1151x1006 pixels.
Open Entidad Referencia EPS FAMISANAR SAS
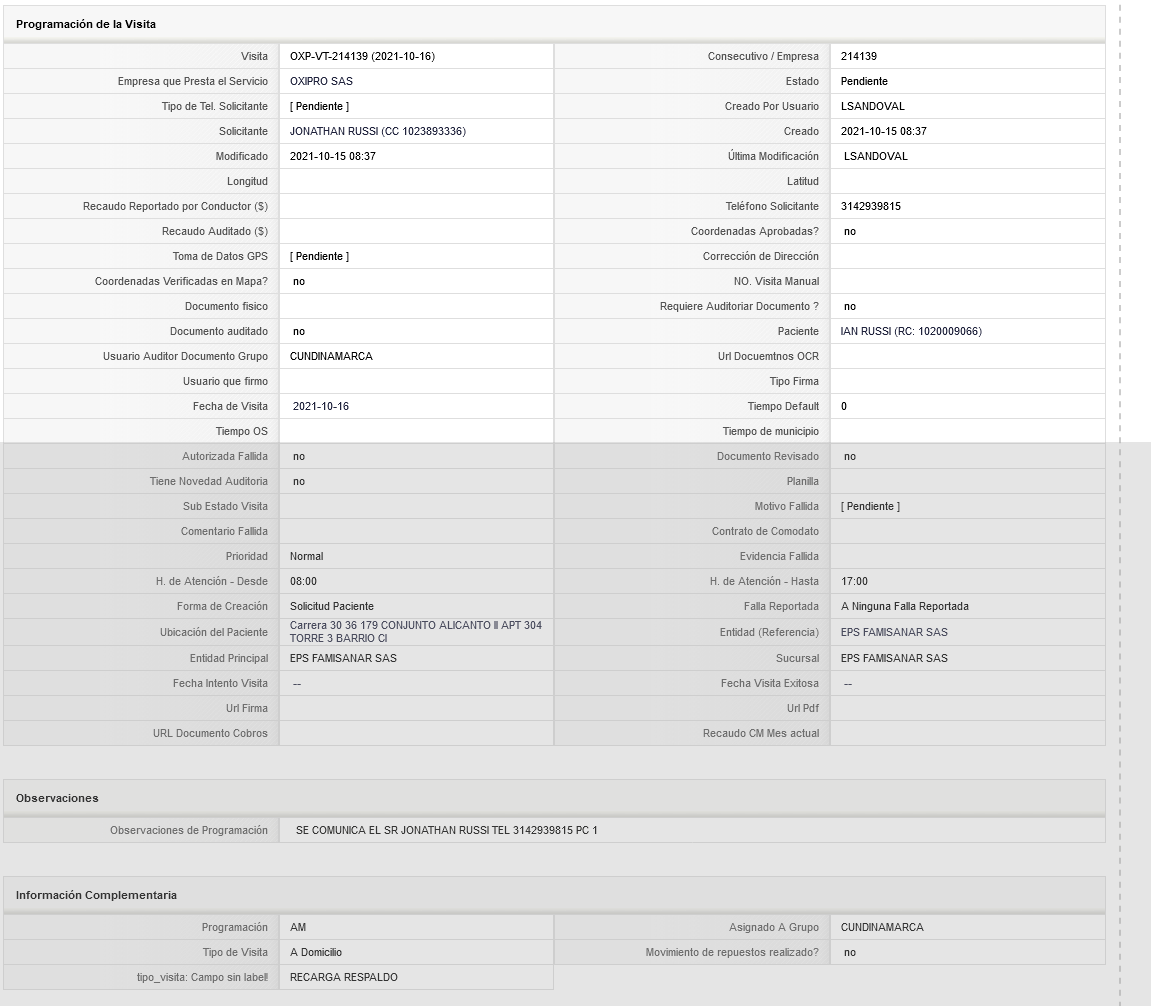tap(894, 632)
